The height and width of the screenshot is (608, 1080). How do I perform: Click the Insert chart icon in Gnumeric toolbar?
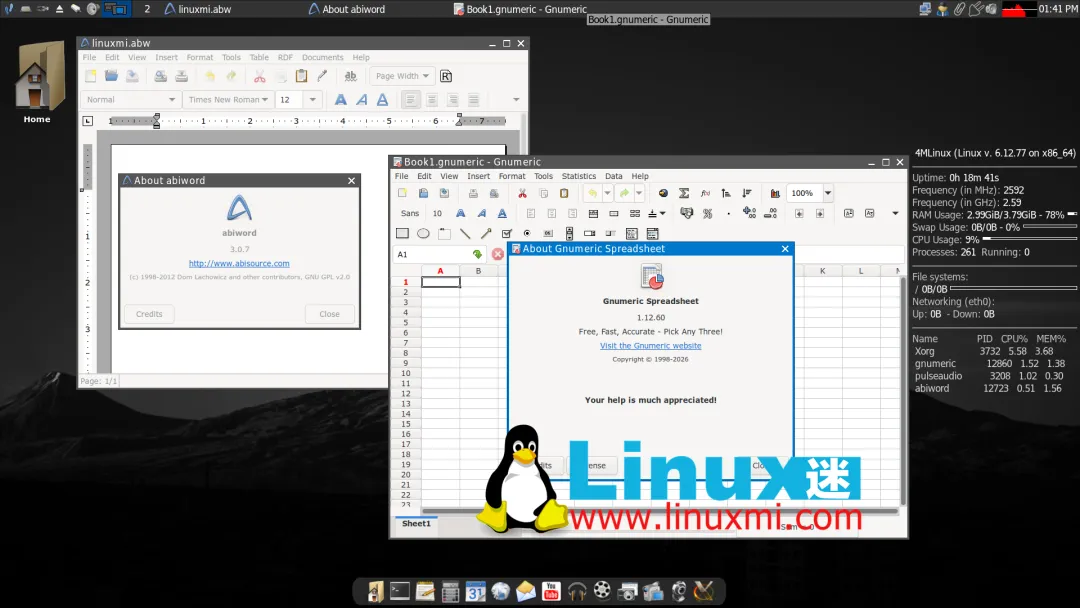[775, 193]
